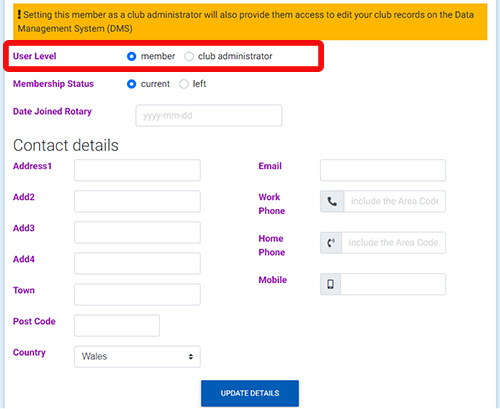The width and height of the screenshot is (500, 409).
Task: Set membership status to current
Action: [132, 84]
